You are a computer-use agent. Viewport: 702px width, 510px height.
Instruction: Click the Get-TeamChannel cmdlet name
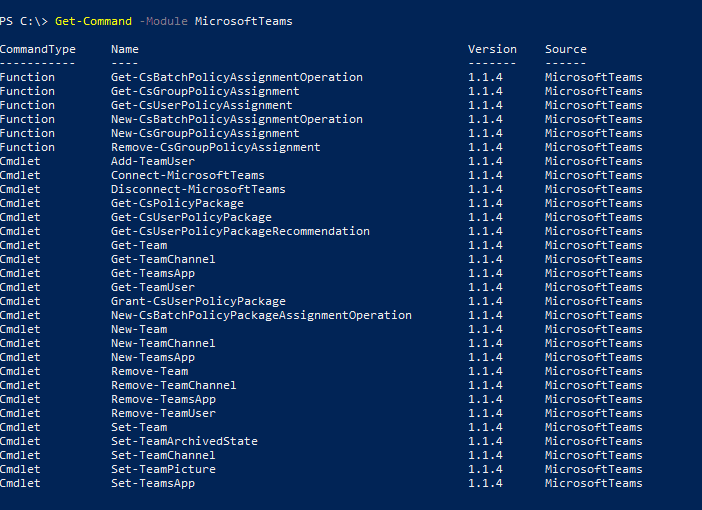click(x=163, y=259)
